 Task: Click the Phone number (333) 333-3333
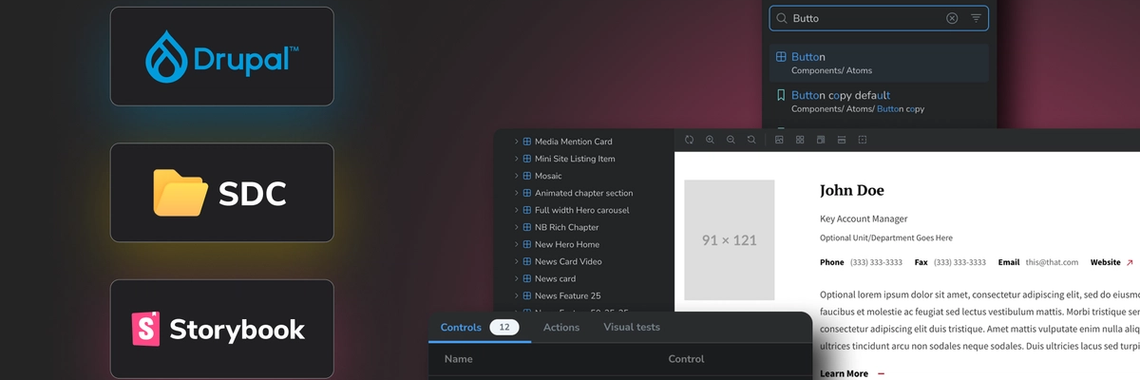pos(876,262)
